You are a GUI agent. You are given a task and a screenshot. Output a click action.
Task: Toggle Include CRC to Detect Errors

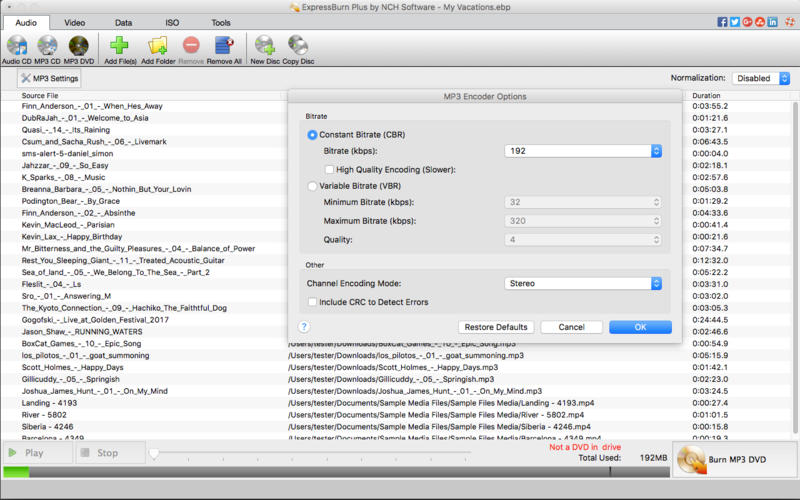[x=312, y=302]
